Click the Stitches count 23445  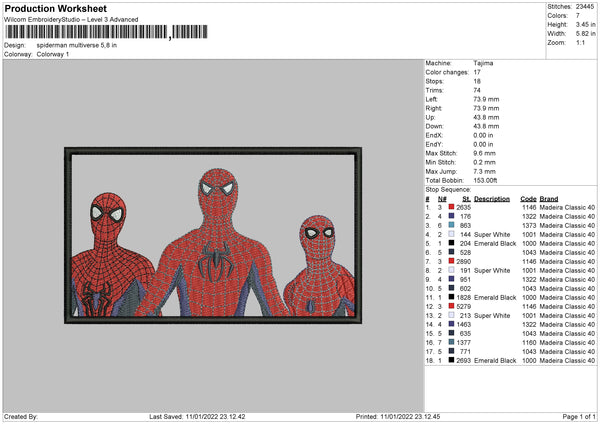pyautogui.click(x=583, y=5)
